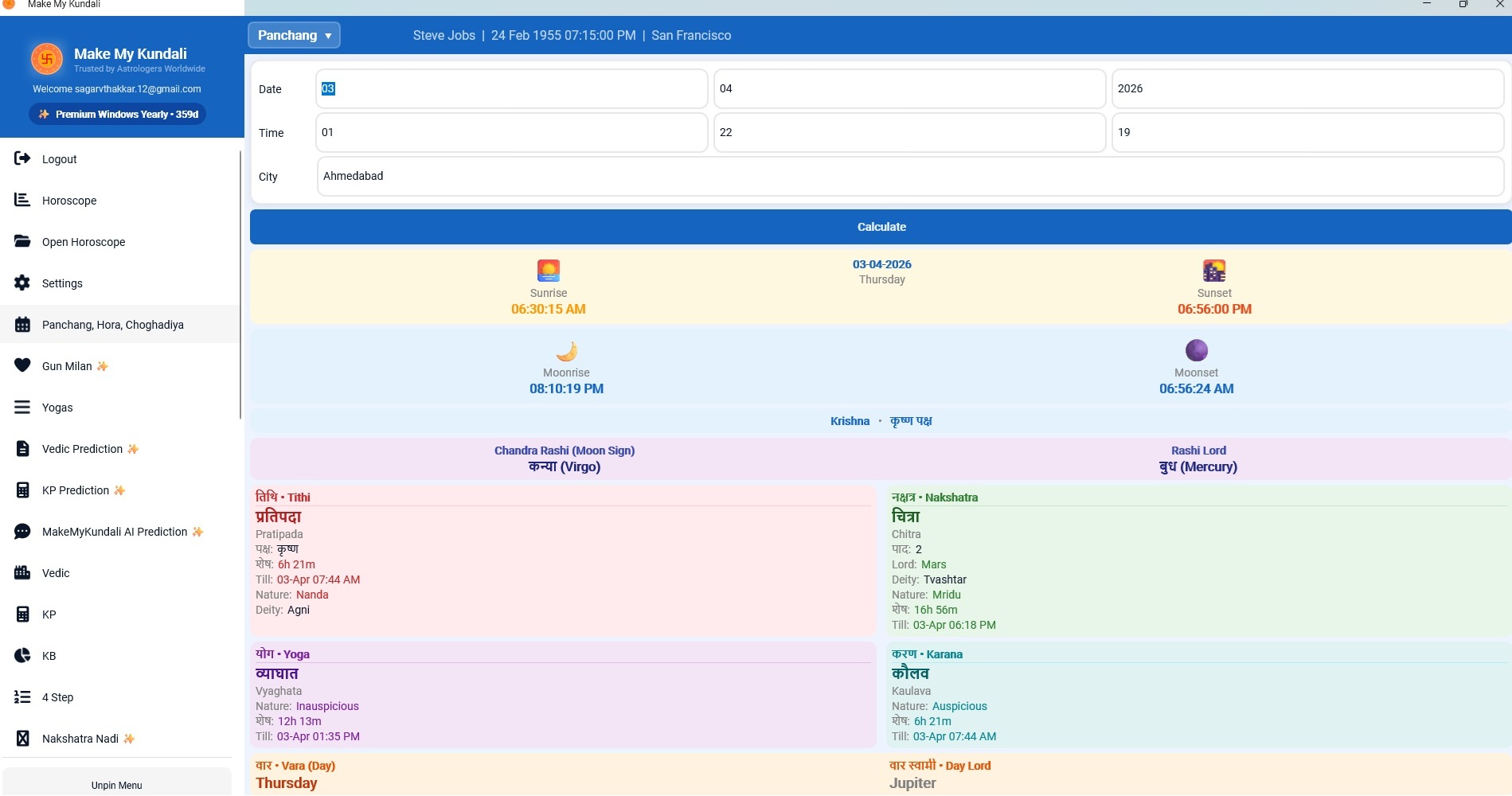
Task: Open the Settings gear icon
Action: (22, 283)
